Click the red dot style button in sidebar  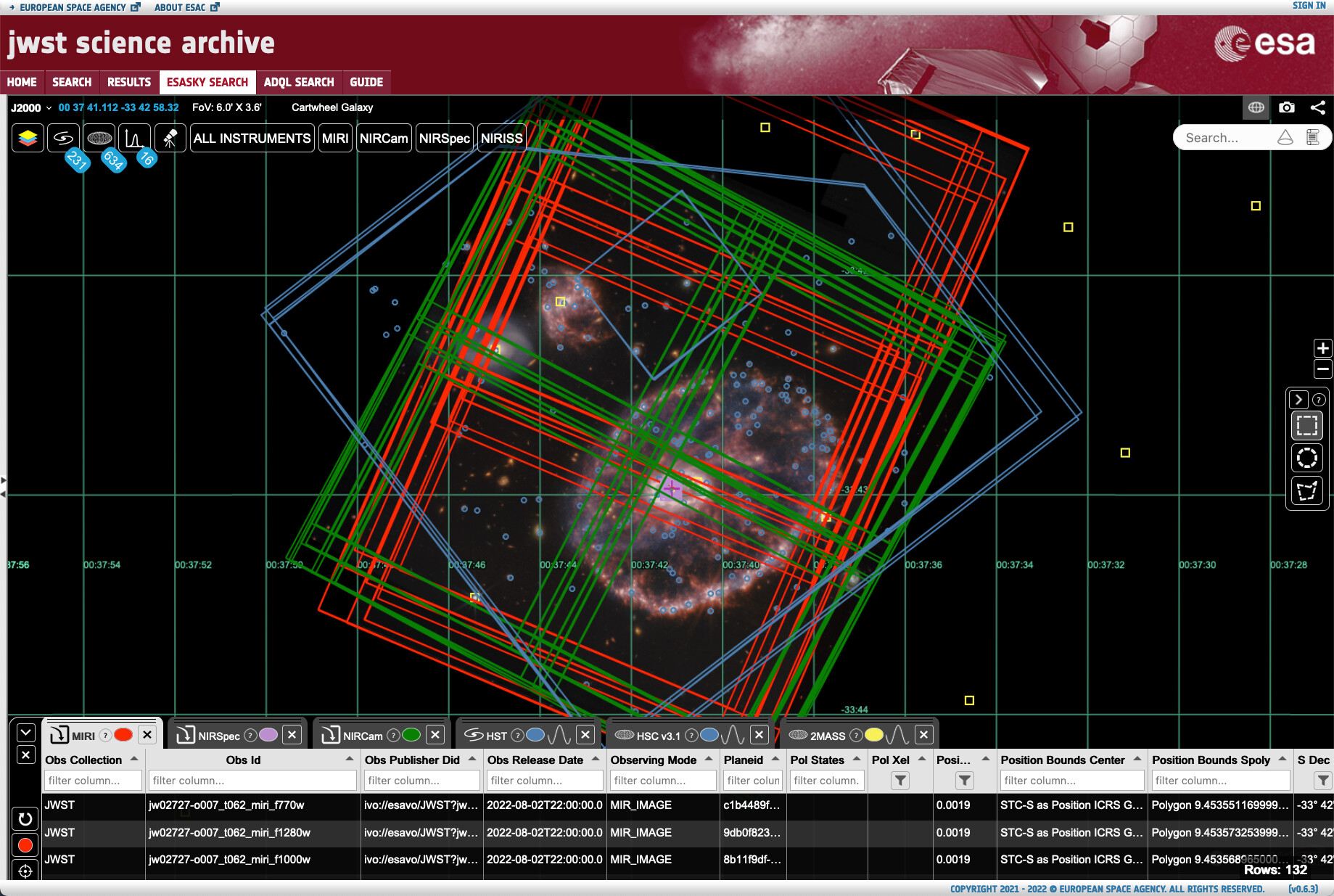click(x=25, y=845)
